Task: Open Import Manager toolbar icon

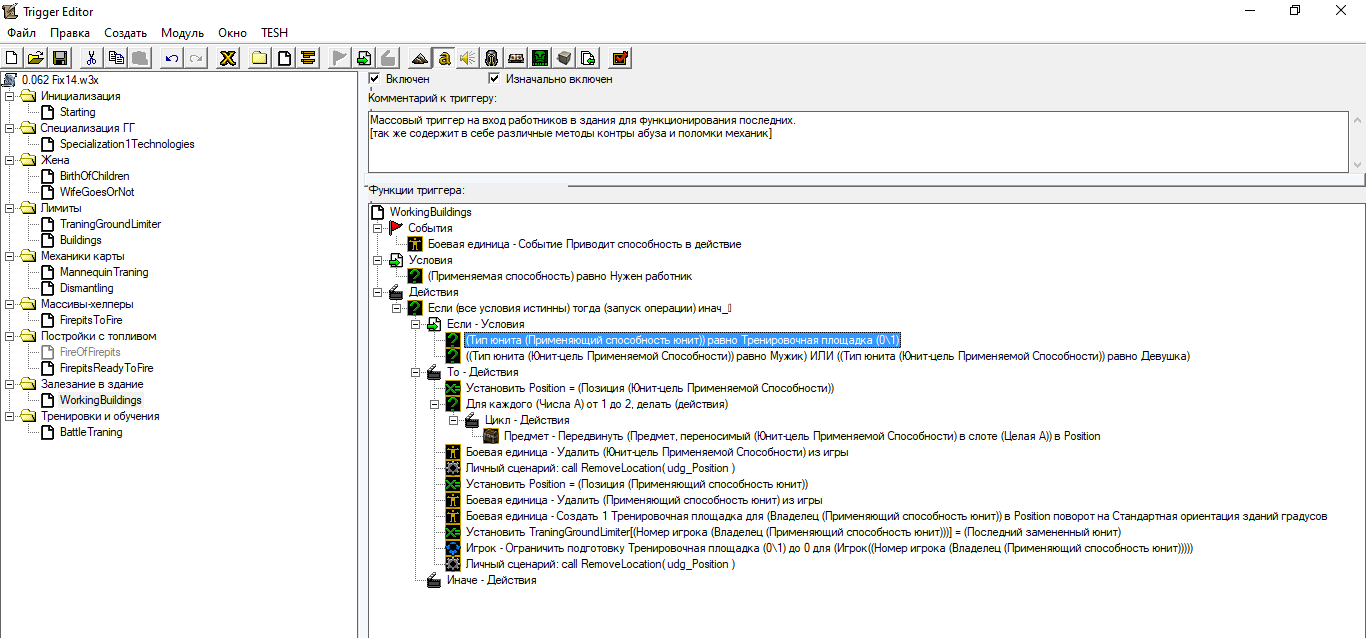Action: (588, 58)
